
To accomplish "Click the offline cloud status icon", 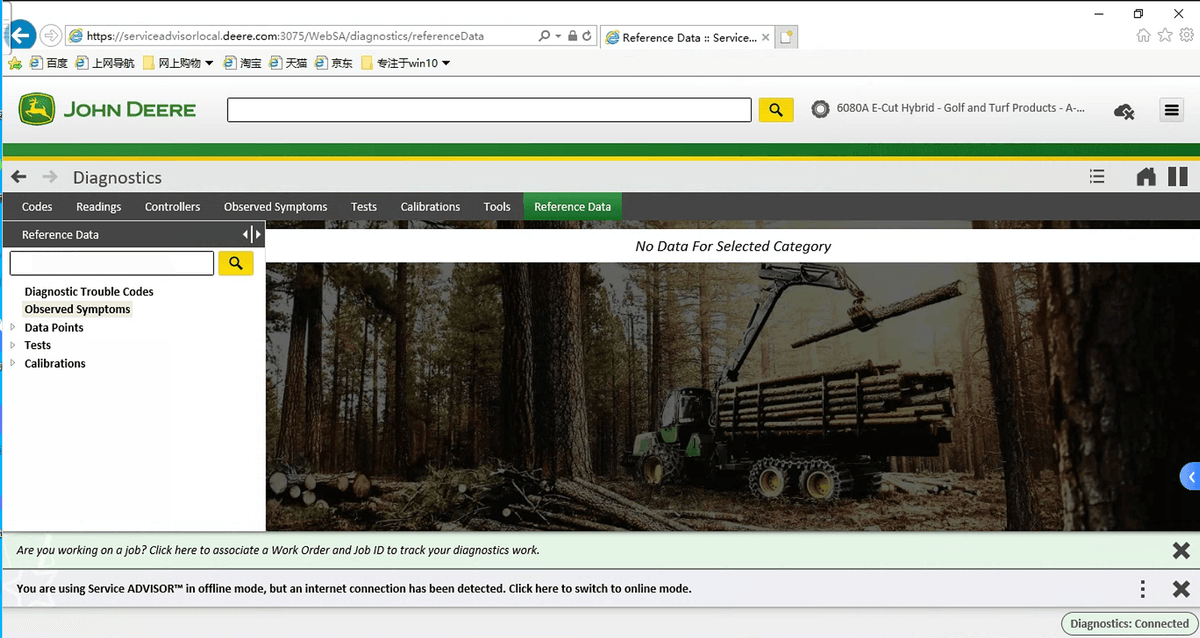I will tap(1124, 111).
